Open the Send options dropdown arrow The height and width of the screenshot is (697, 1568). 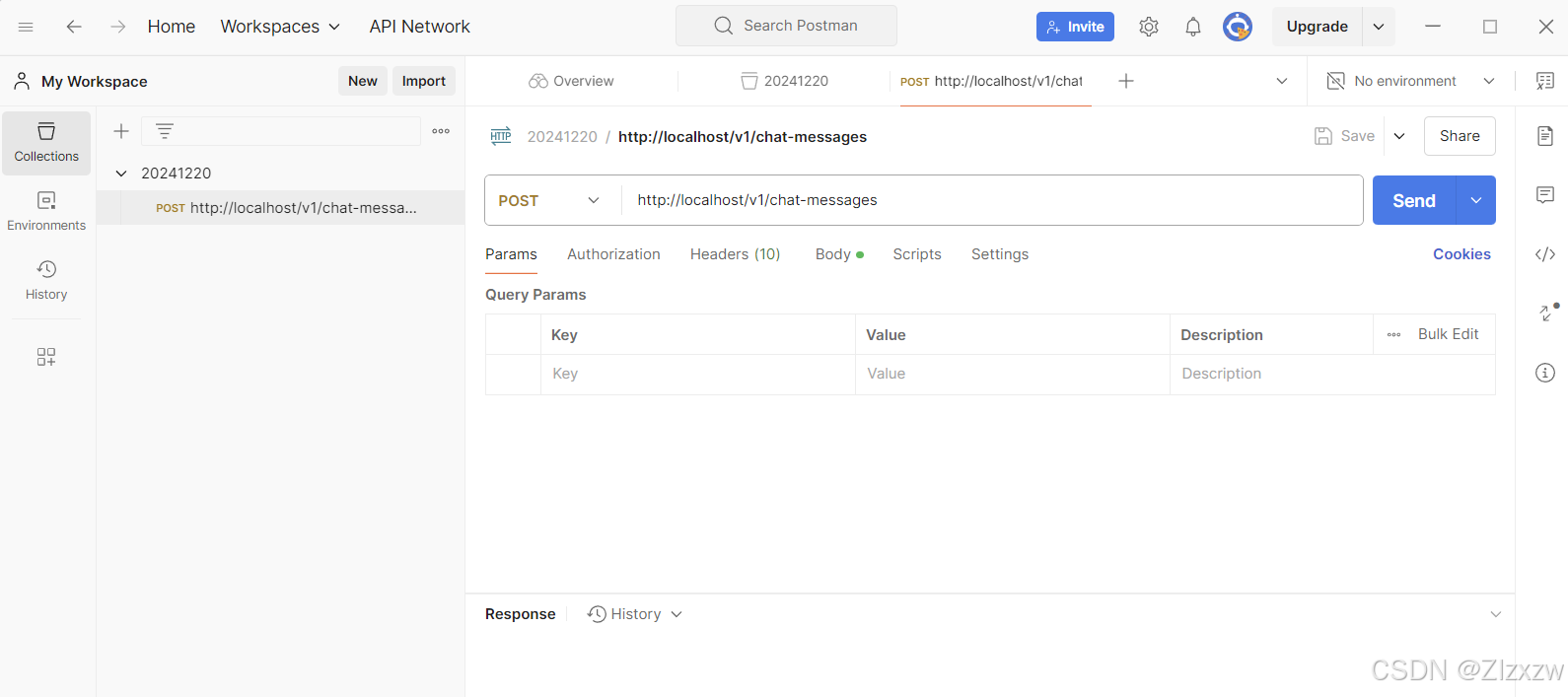1476,200
